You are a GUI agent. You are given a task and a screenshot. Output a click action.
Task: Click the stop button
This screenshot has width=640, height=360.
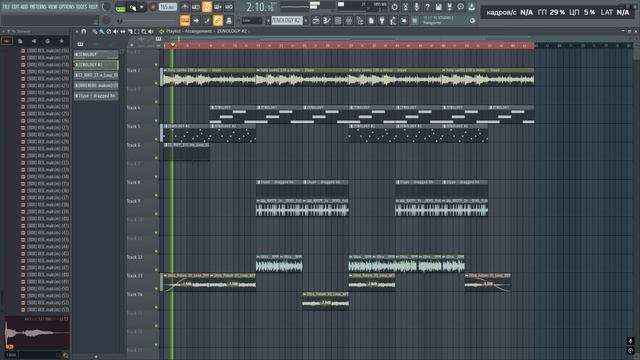(142, 7)
